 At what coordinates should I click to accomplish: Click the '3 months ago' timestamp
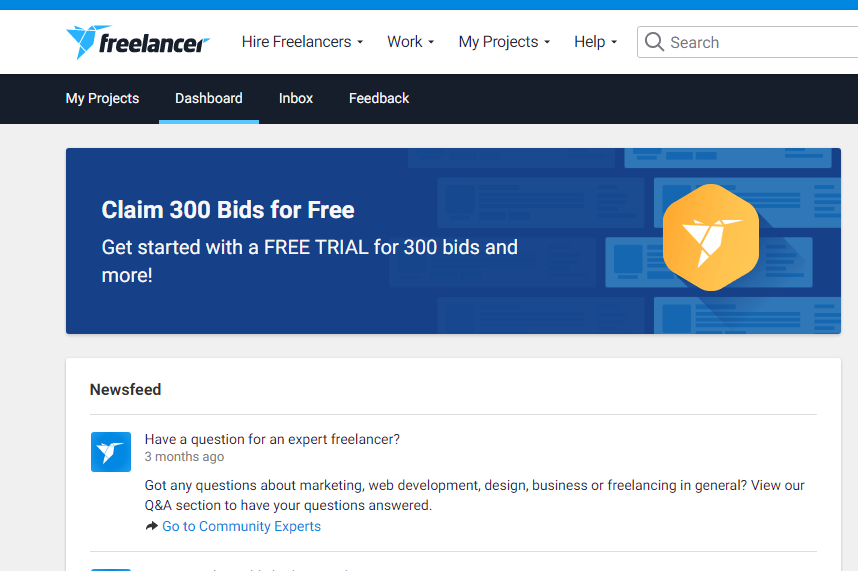184,457
